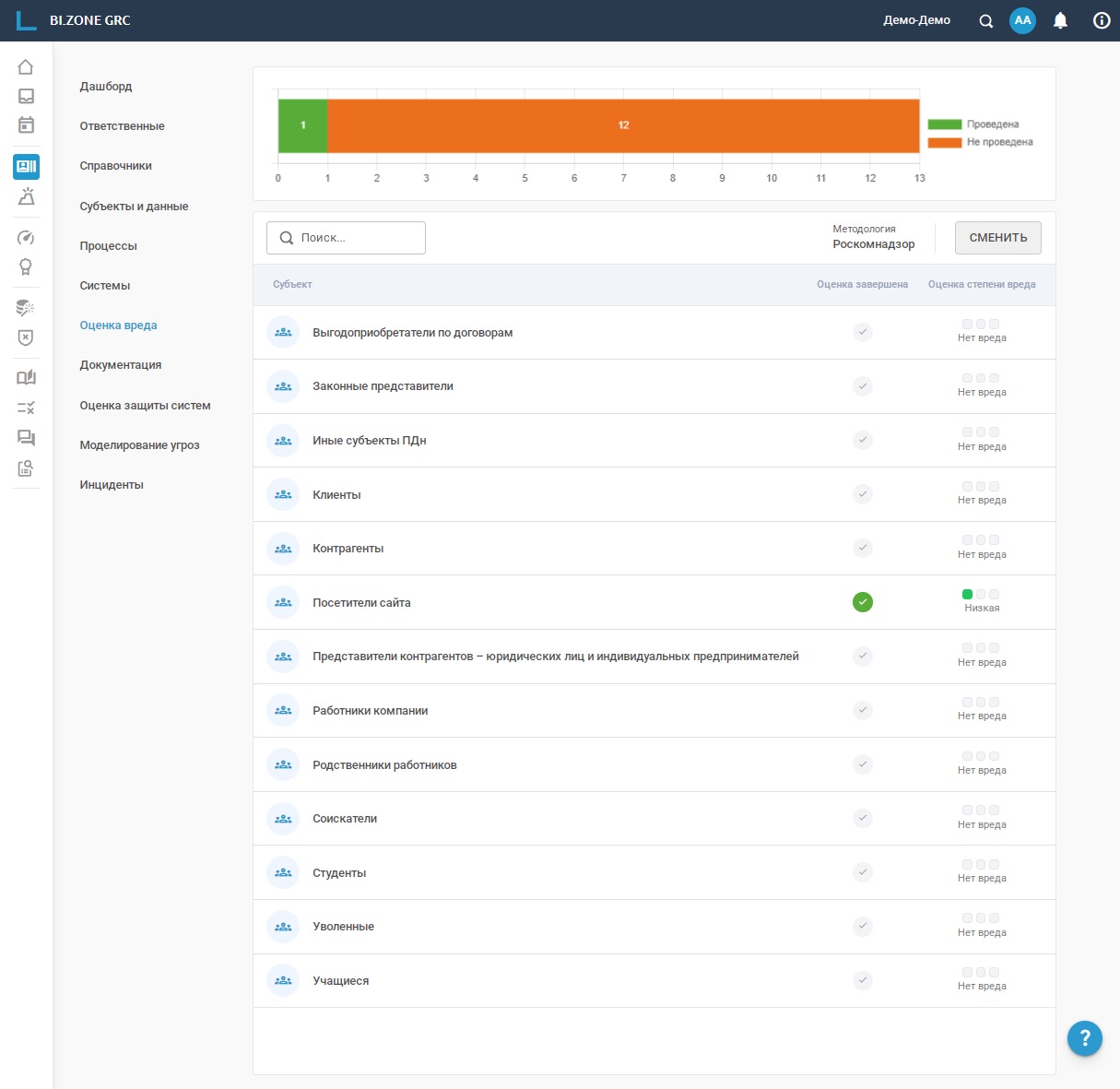The image size is (1120, 1089).
Task: Toggle completion check for Студенты row
Action: [863, 872]
